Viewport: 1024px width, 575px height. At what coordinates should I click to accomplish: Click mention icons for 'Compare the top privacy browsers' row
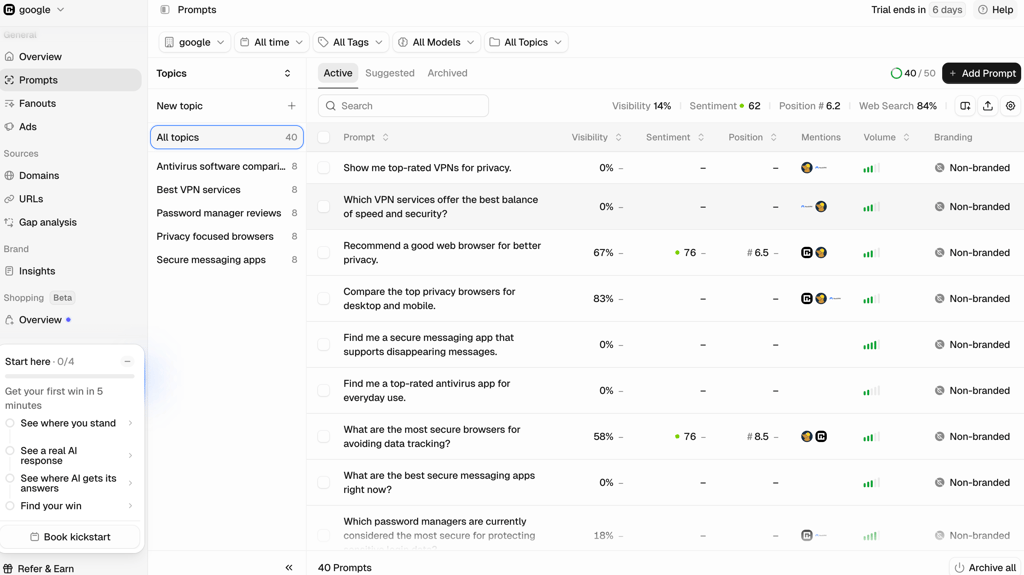pos(821,299)
